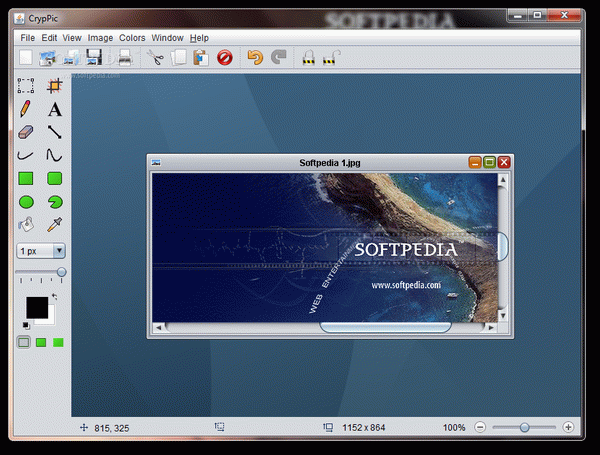Select the straight Line tool

tap(54, 132)
